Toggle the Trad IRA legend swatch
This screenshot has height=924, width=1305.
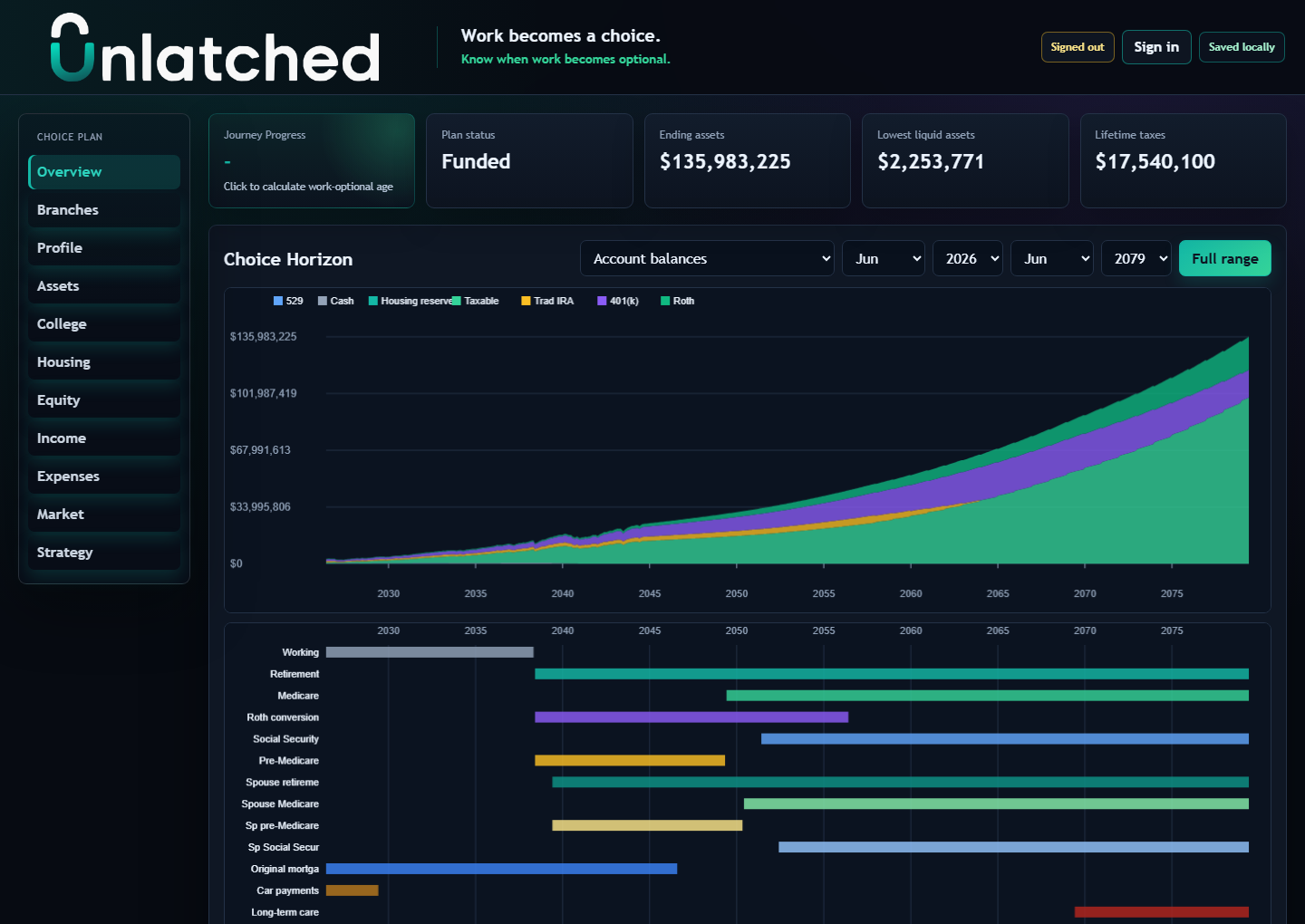526,301
